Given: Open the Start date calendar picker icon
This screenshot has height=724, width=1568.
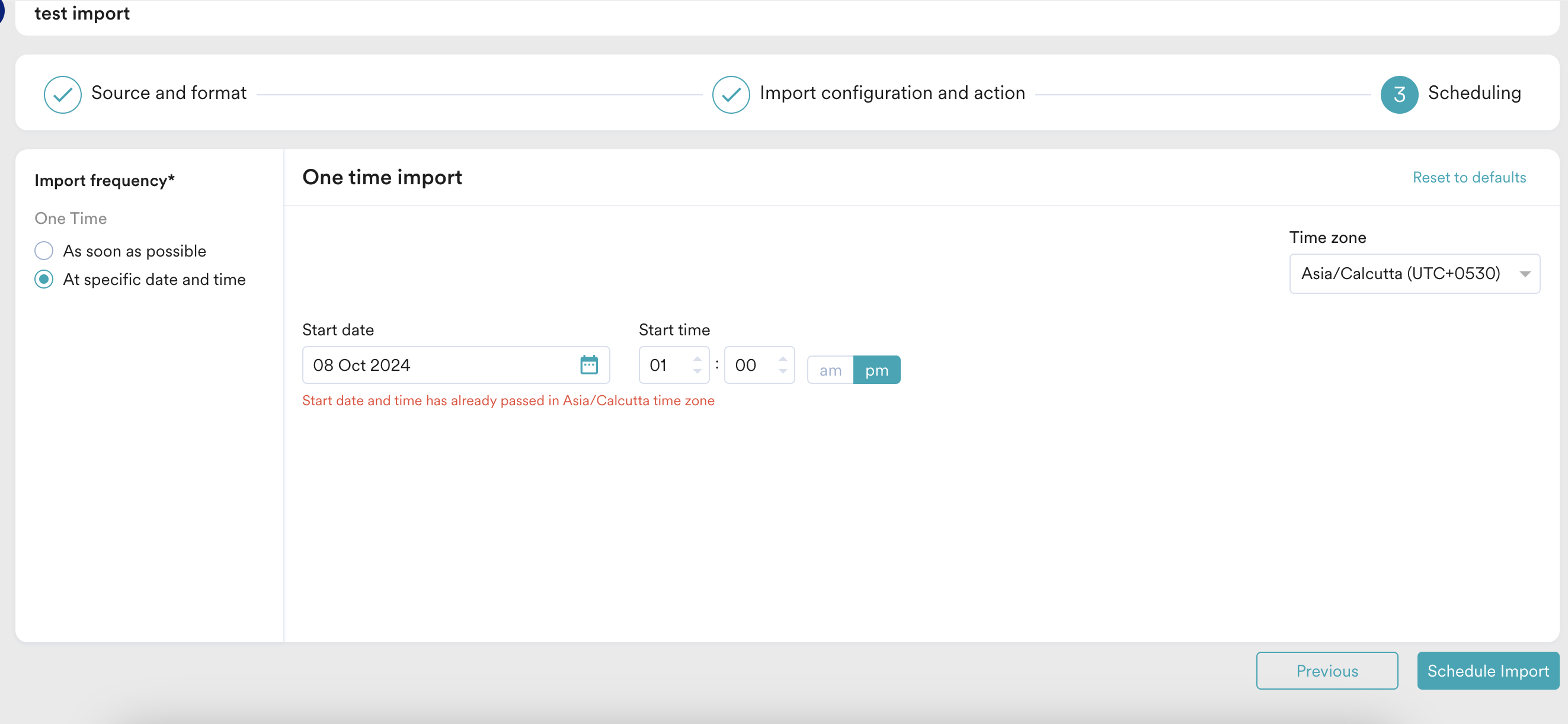Looking at the screenshot, I should (588, 365).
